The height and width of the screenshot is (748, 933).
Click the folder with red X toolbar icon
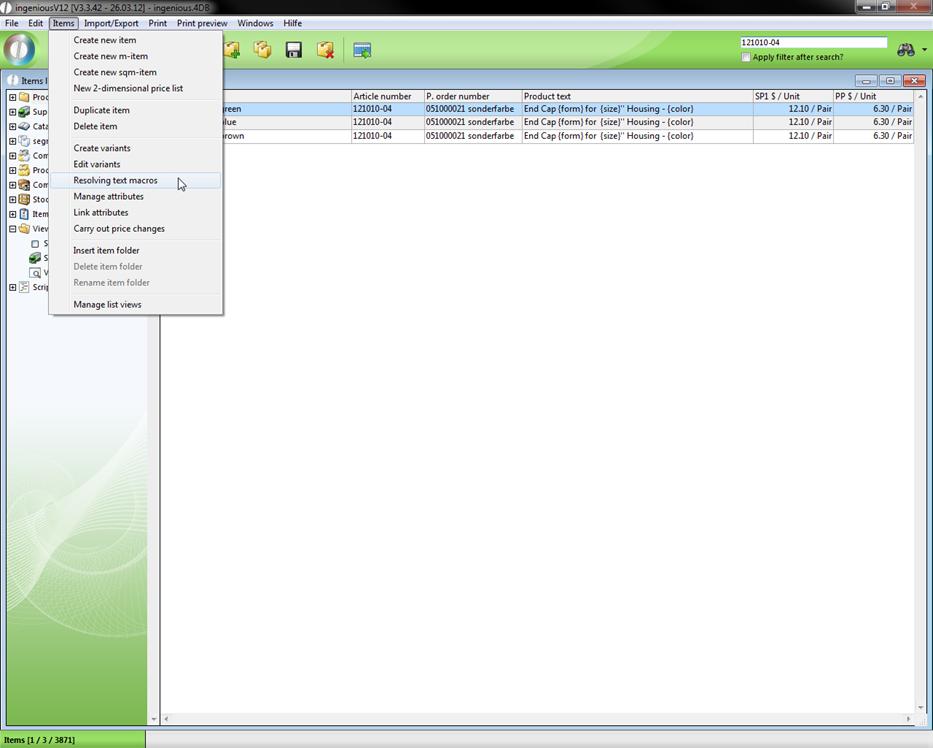[325, 50]
